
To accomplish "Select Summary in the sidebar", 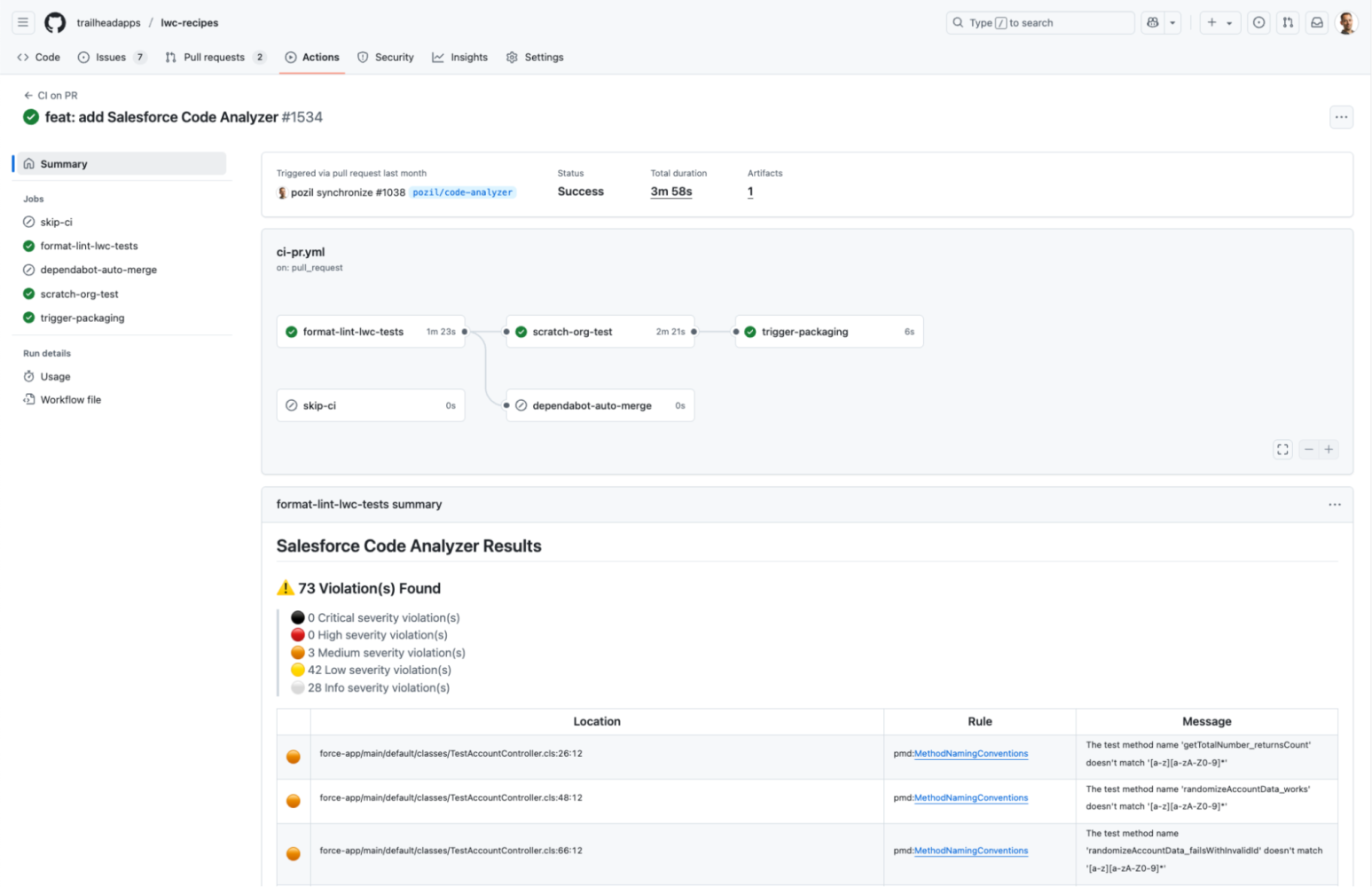I will coord(122,163).
